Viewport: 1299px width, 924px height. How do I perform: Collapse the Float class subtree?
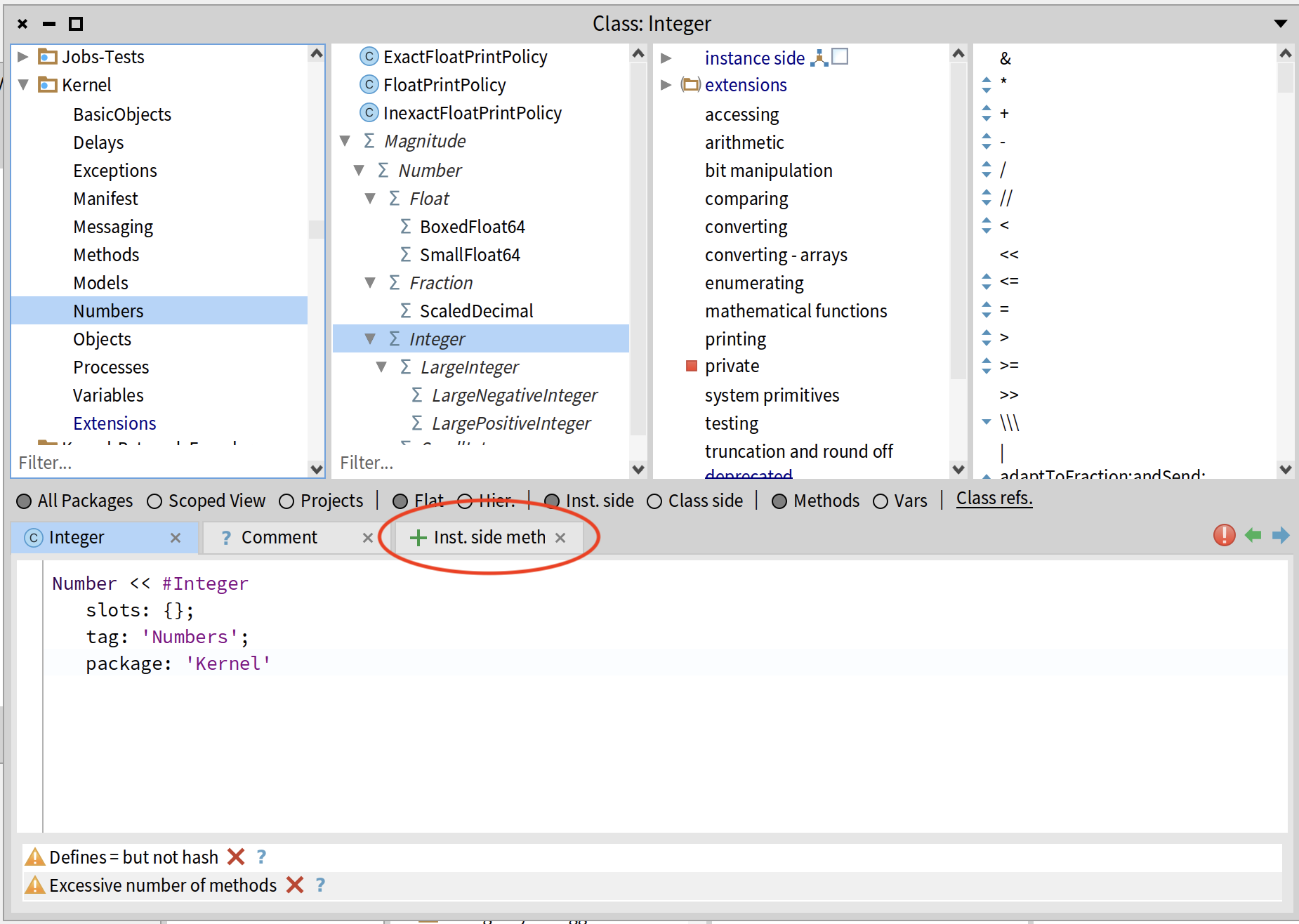(x=370, y=199)
